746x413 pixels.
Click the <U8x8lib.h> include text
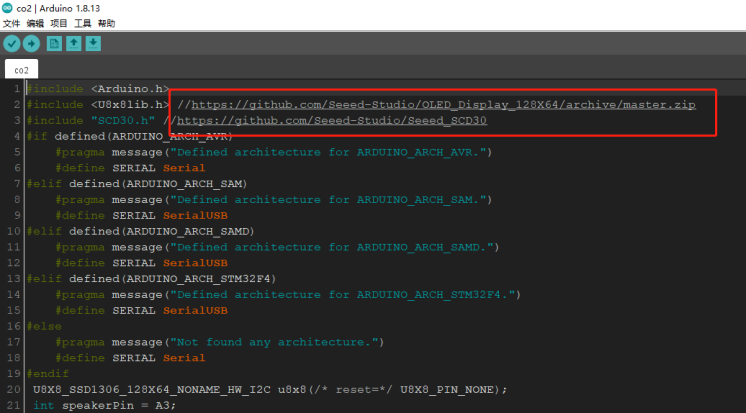[130, 105]
